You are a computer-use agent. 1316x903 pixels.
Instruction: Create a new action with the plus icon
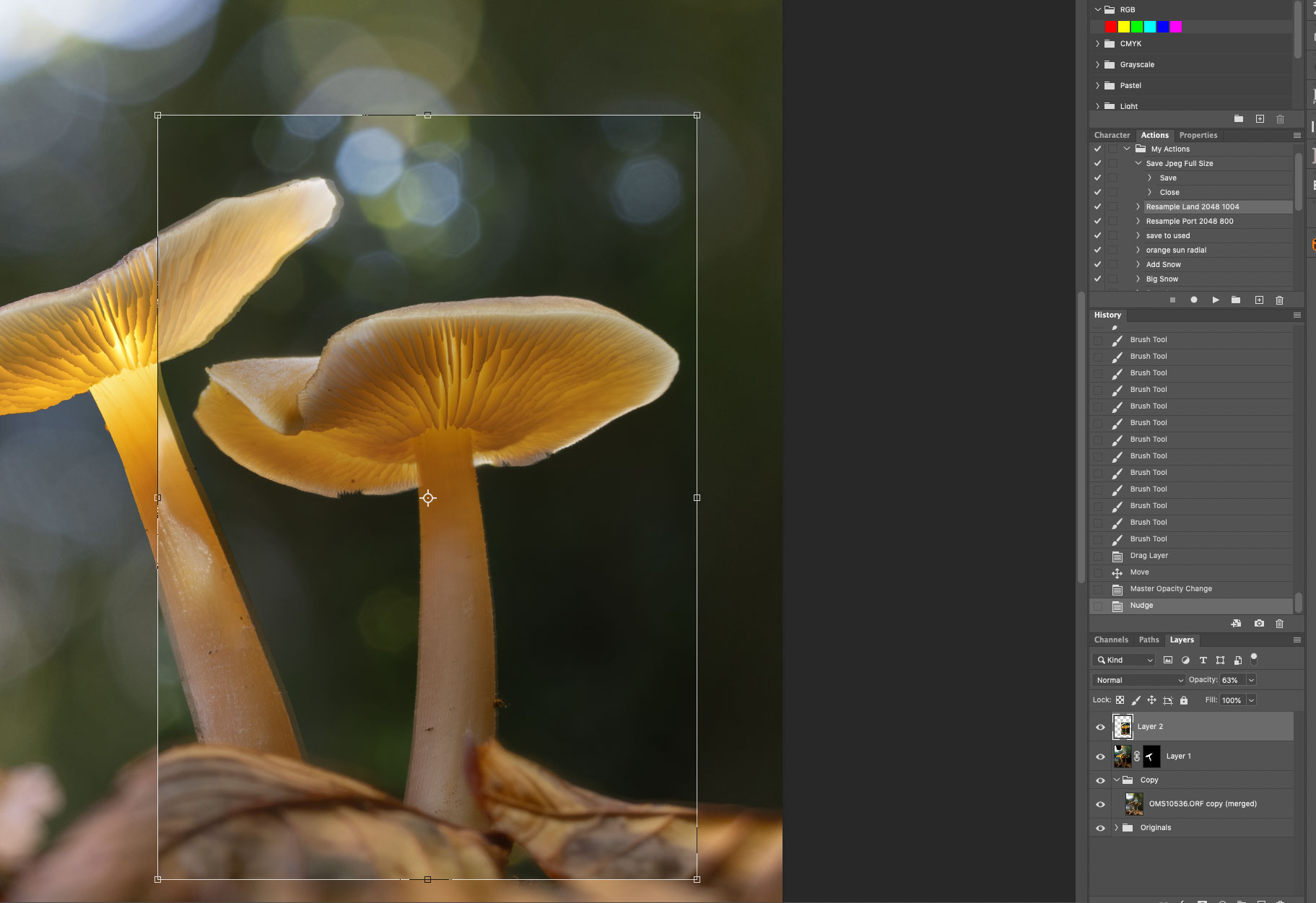tap(1258, 300)
